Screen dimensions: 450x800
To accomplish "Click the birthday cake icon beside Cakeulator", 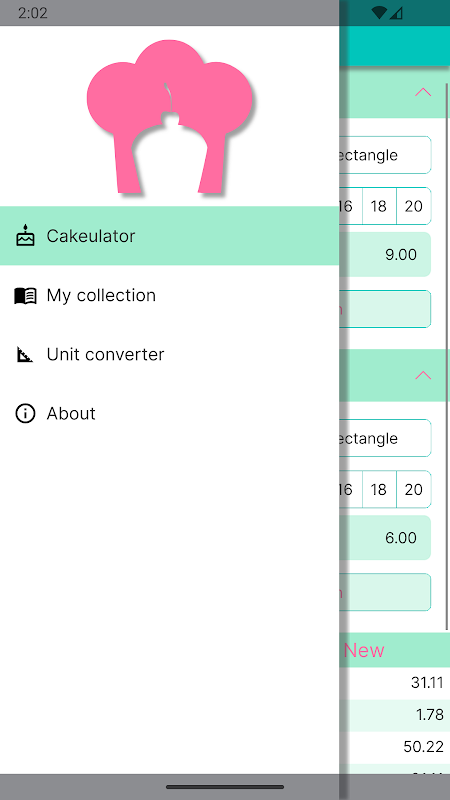I will click(25, 236).
